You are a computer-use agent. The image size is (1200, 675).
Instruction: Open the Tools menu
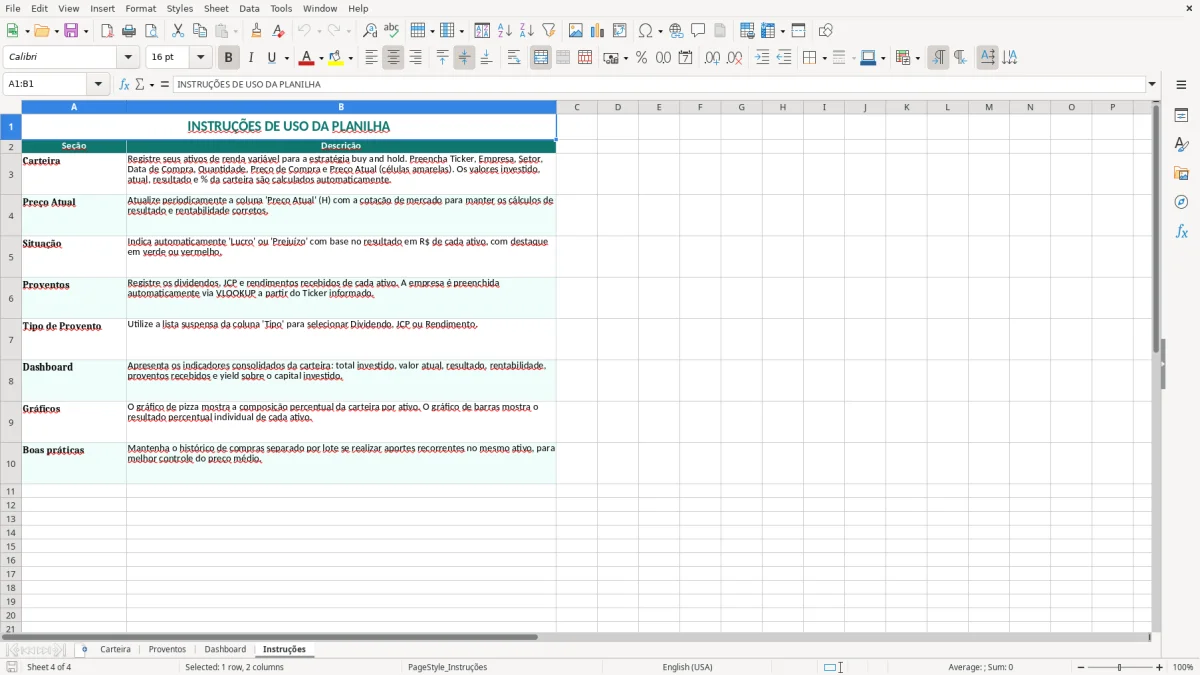pyautogui.click(x=281, y=8)
